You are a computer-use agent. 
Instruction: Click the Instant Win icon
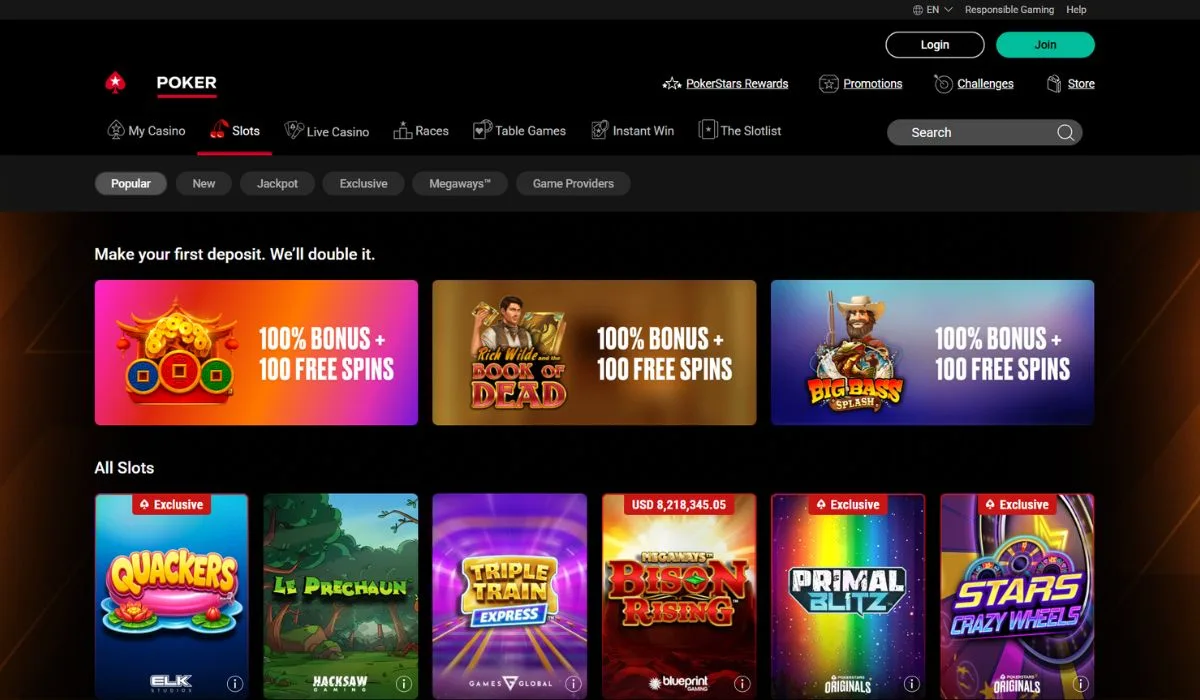tap(599, 131)
